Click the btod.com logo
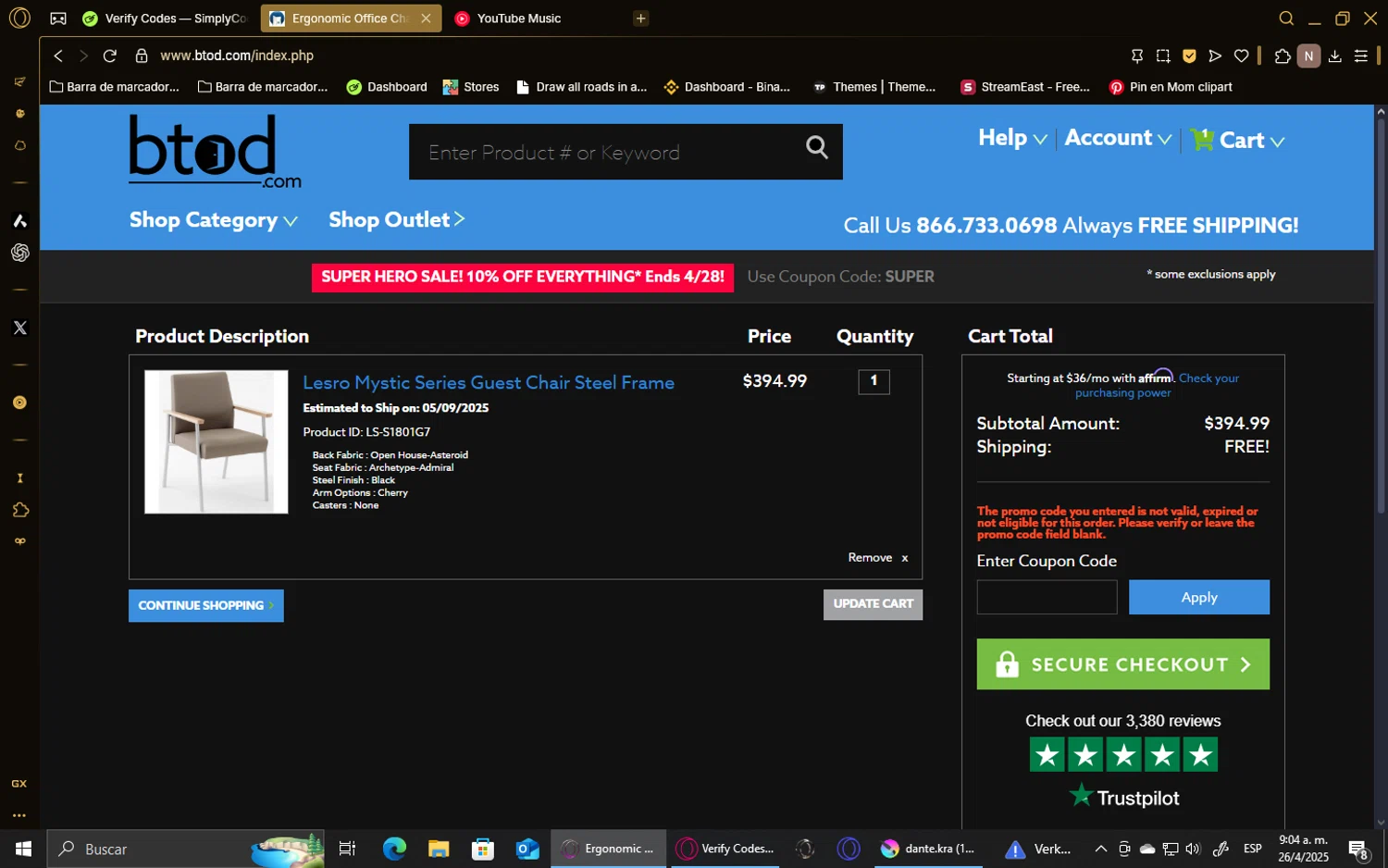The image size is (1388, 868). tap(215, 152)
